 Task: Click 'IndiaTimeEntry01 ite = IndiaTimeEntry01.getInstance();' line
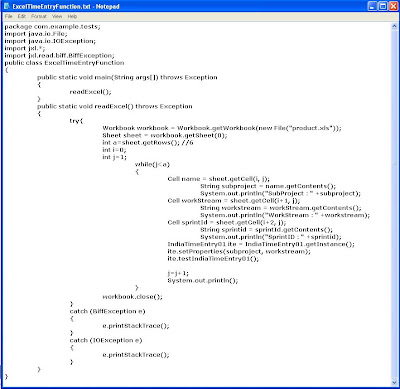pyautogui.click(x=261, y=244)
